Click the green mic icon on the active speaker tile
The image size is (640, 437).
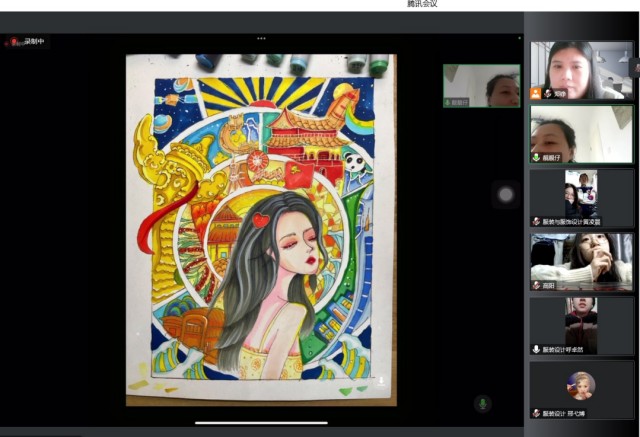pos(536,157)
